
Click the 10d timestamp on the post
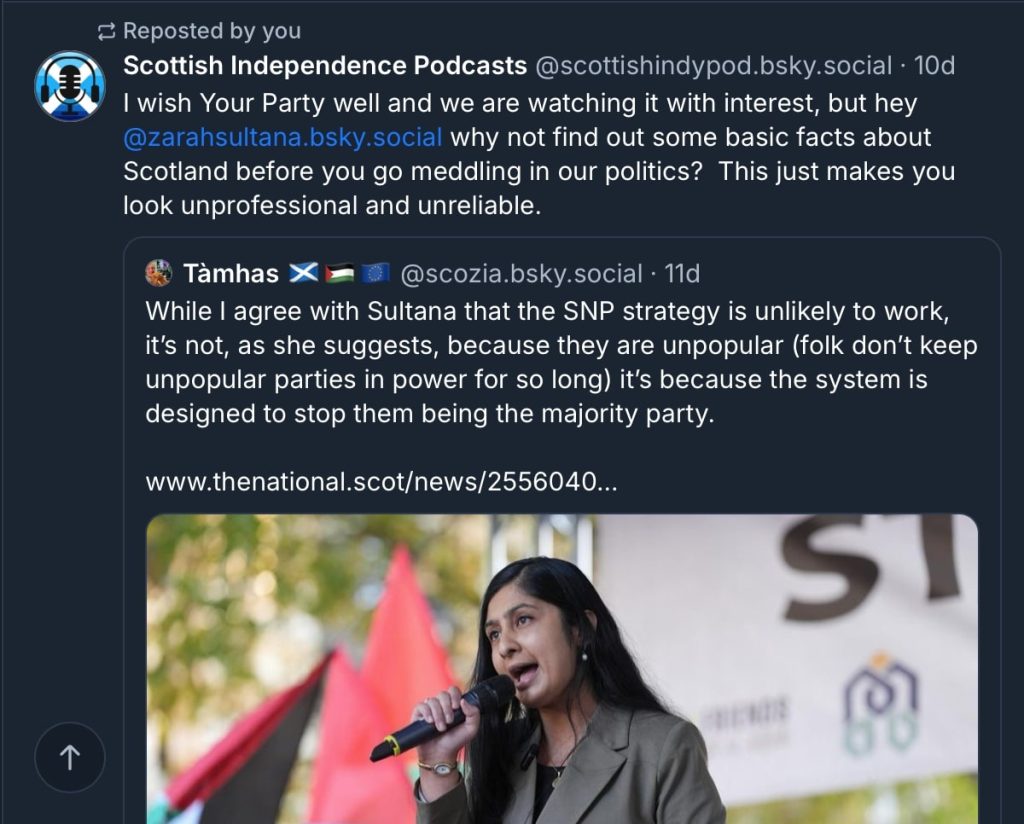[934, 65]
